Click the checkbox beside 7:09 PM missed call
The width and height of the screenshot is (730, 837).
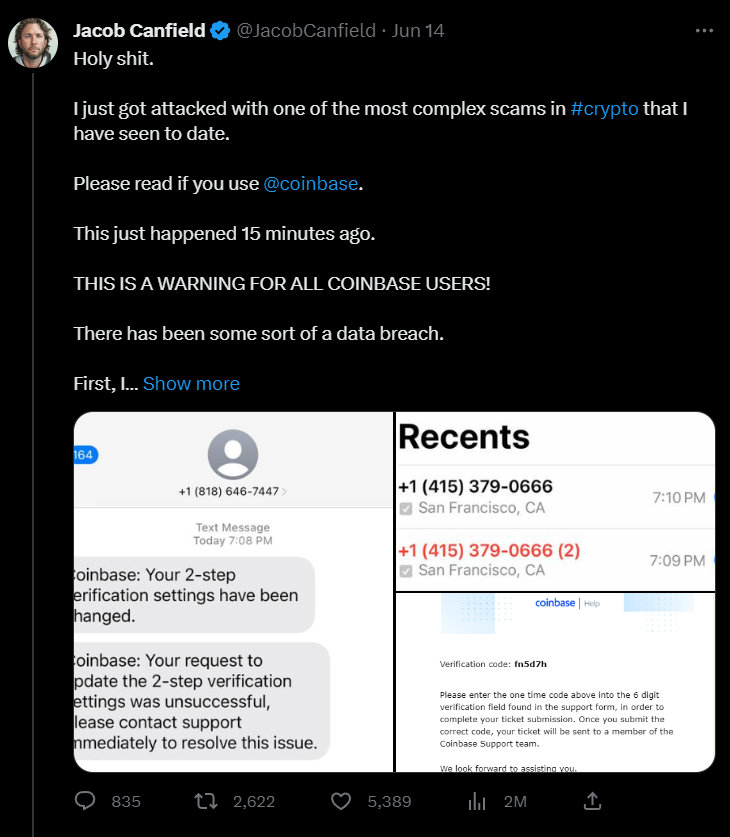pos(406,571)
